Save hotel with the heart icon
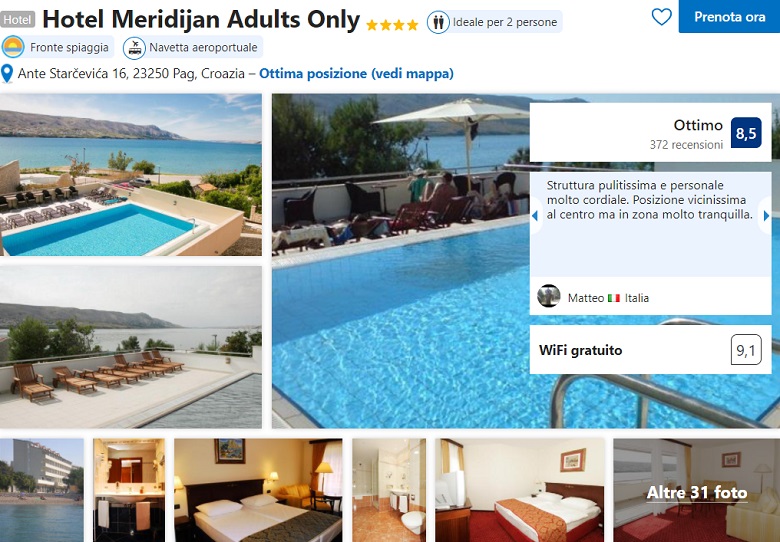This screenshot has height=542, width=780. (x=662, y=17)
